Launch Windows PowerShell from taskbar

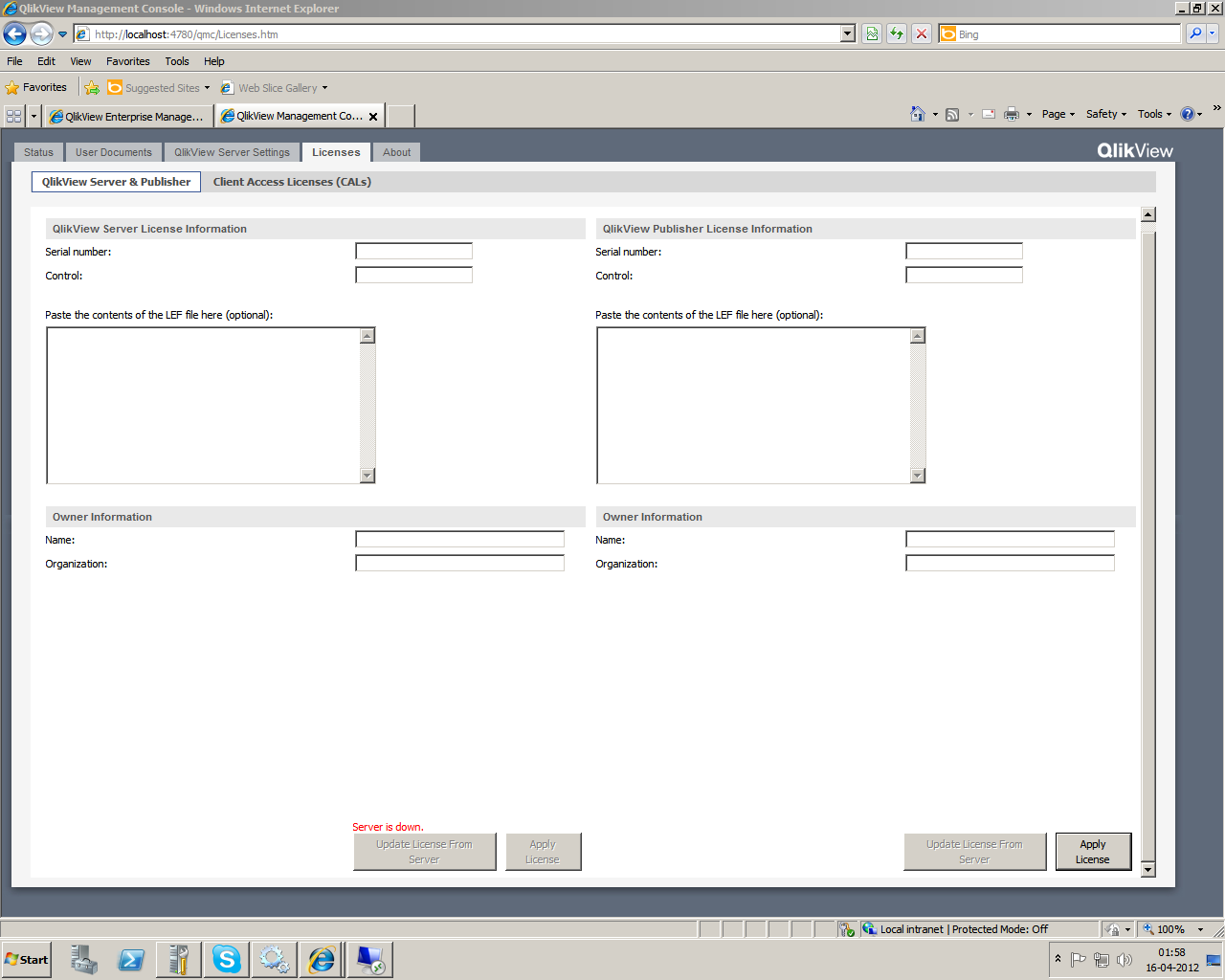[131, 959]
